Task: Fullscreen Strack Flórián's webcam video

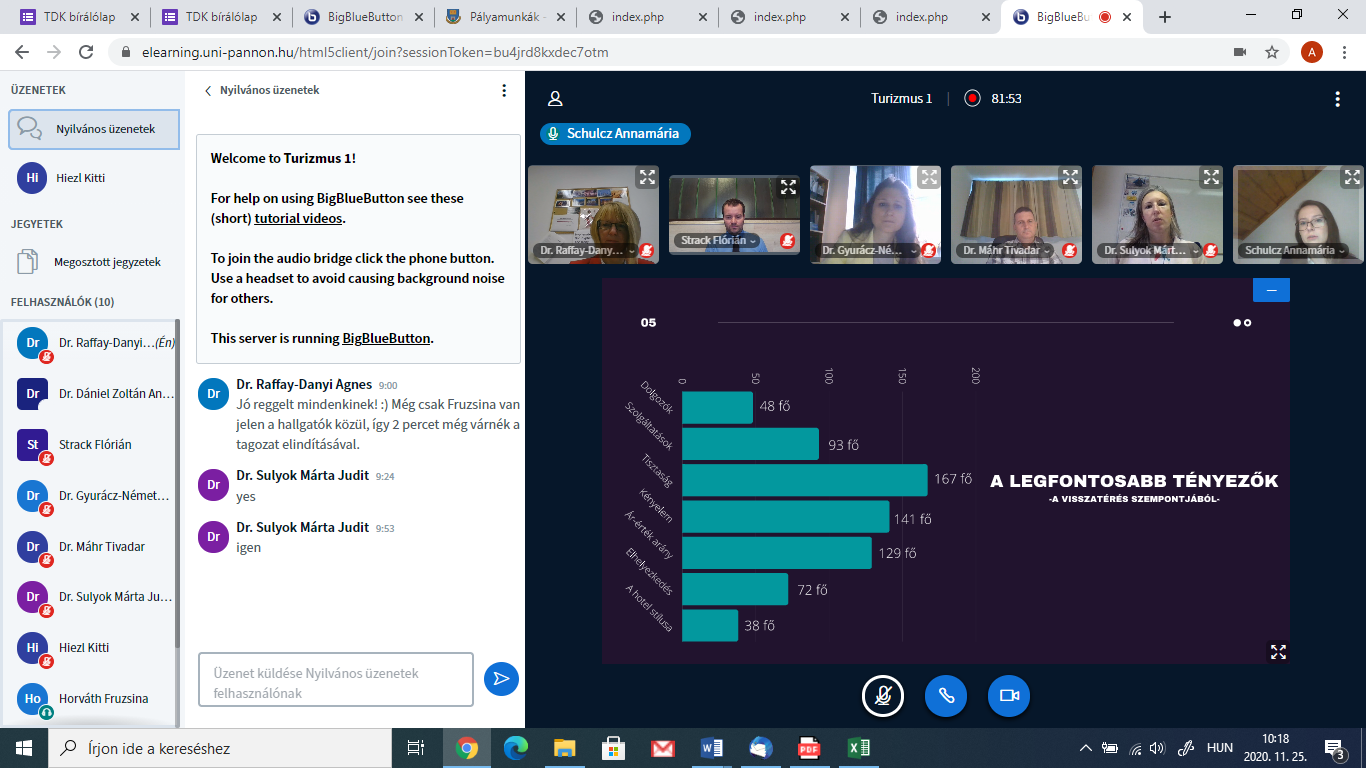Action: coord(788,187)
